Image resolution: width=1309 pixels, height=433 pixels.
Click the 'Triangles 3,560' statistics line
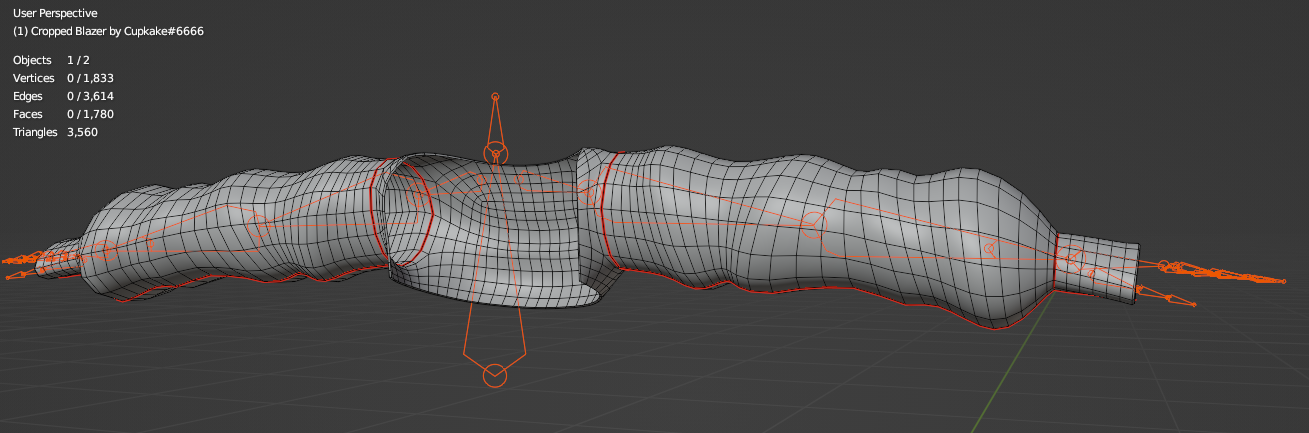[x=55, y=132]
